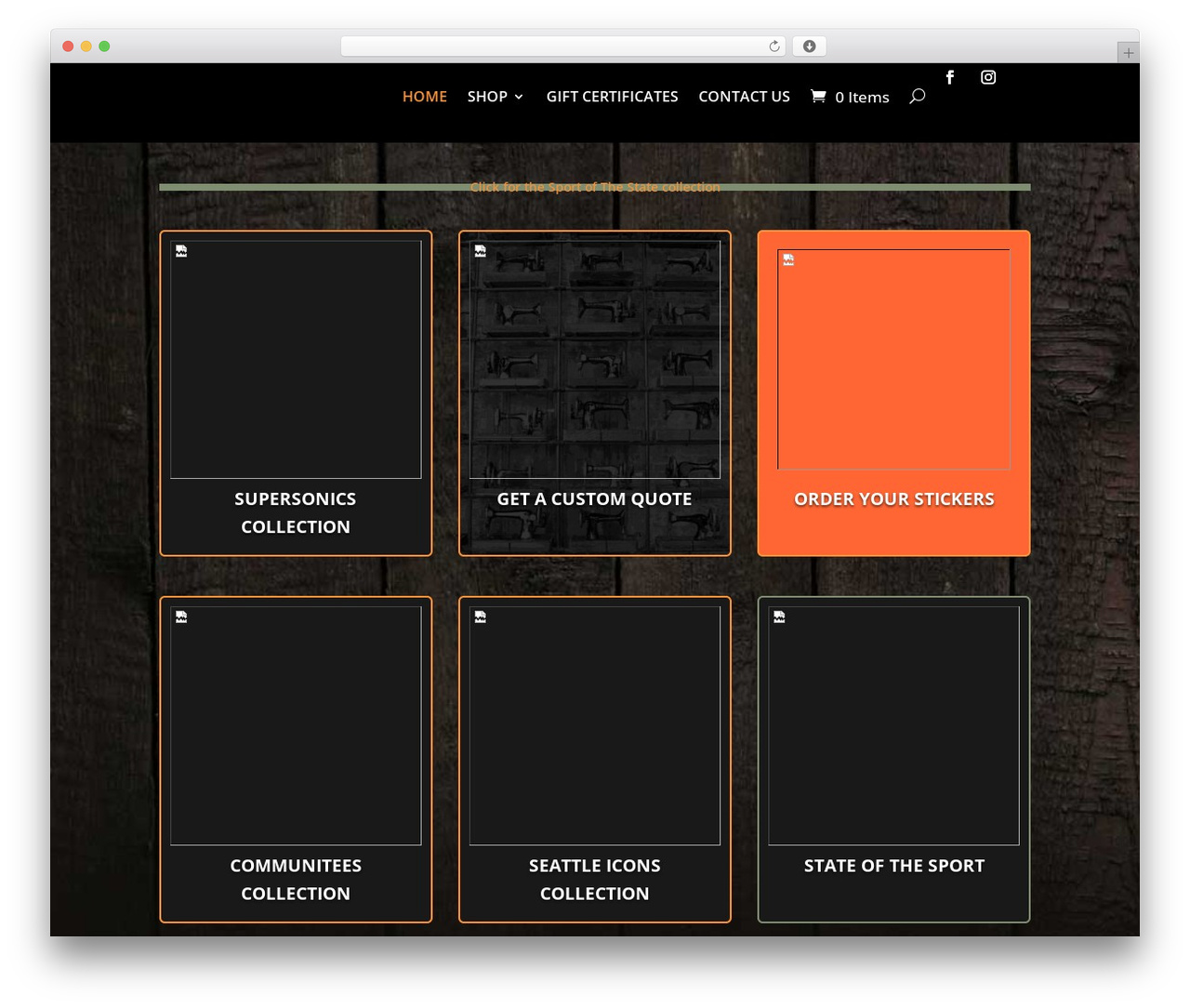Open Seattle Icons Collection title link
The image size is (1190, 1008).
(595, 879)
